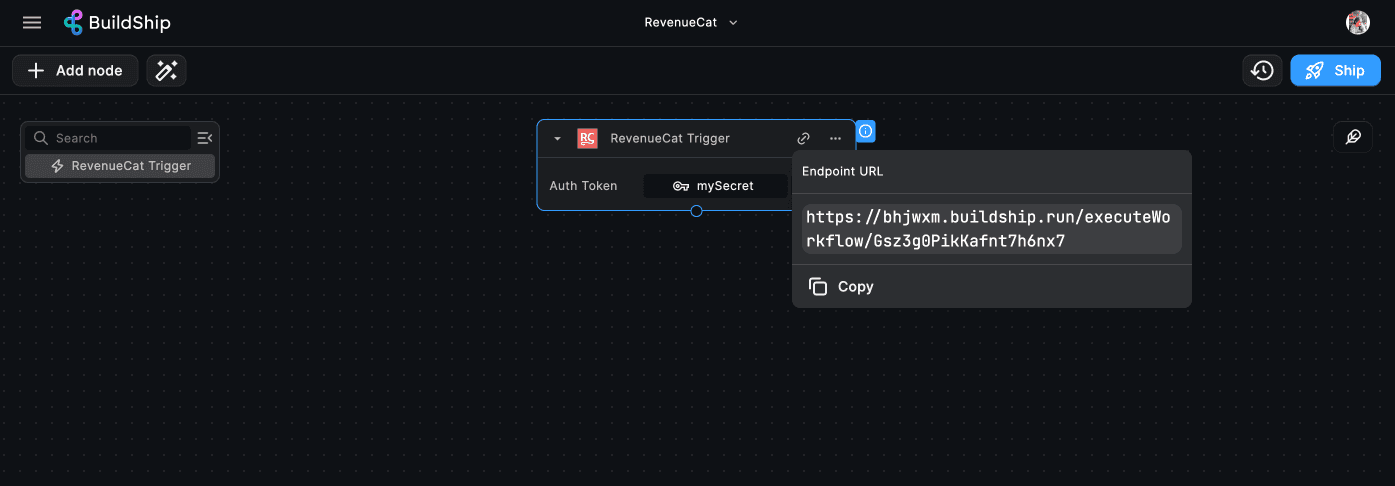
Task: Open the AI magic wand generator
Action: 166,71
